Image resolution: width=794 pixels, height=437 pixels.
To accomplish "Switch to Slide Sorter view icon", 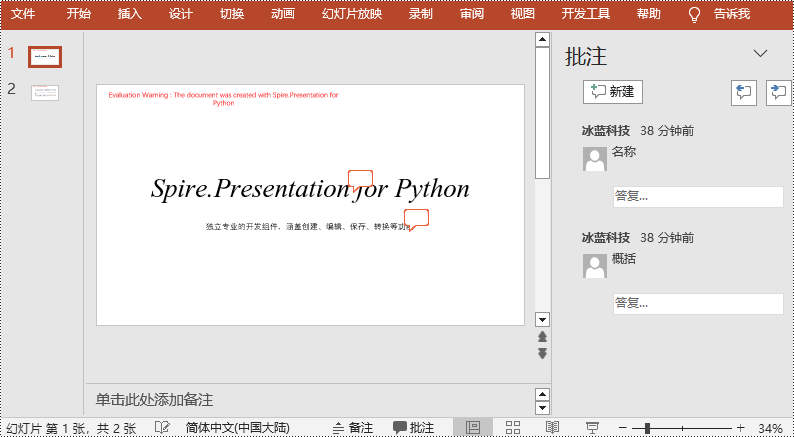I will click(x=513, y=427).
